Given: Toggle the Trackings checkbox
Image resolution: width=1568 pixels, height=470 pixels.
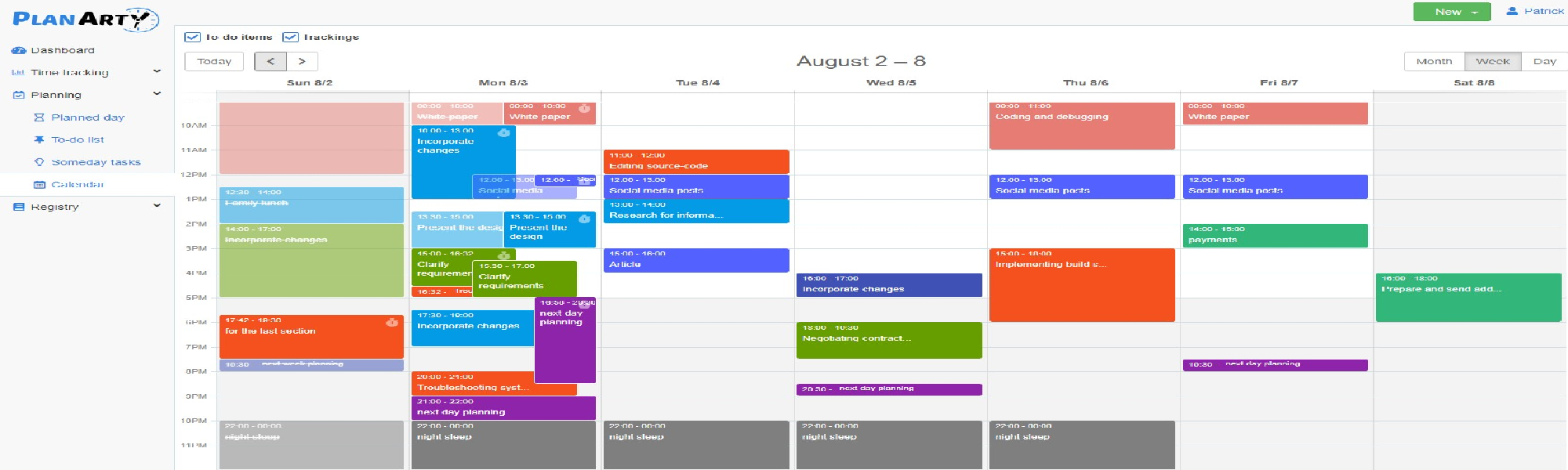Looking at the screenshot, I should 290,37.
